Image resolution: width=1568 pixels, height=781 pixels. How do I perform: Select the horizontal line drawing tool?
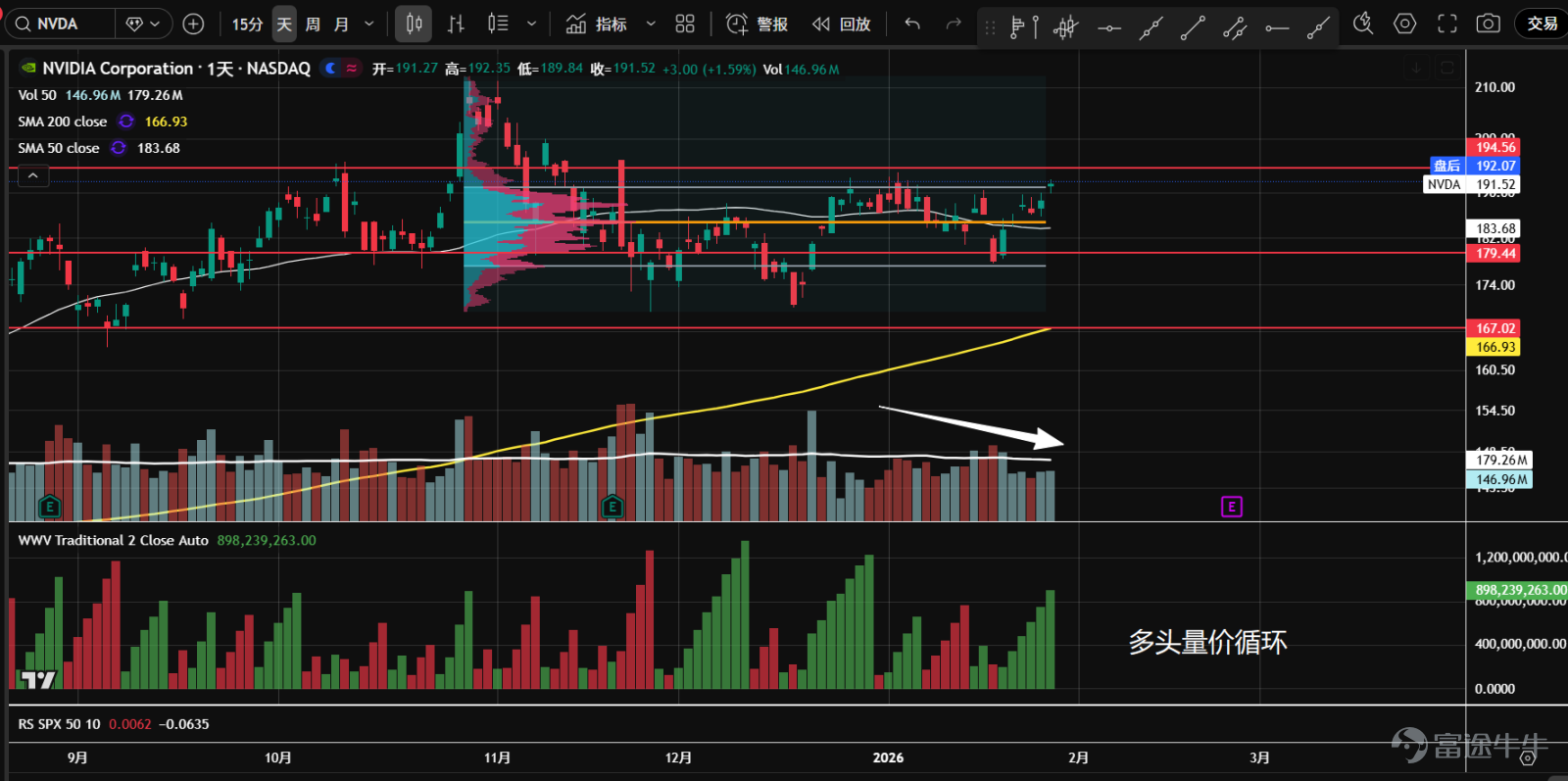pyautogui.click(x=1108, y=27)
